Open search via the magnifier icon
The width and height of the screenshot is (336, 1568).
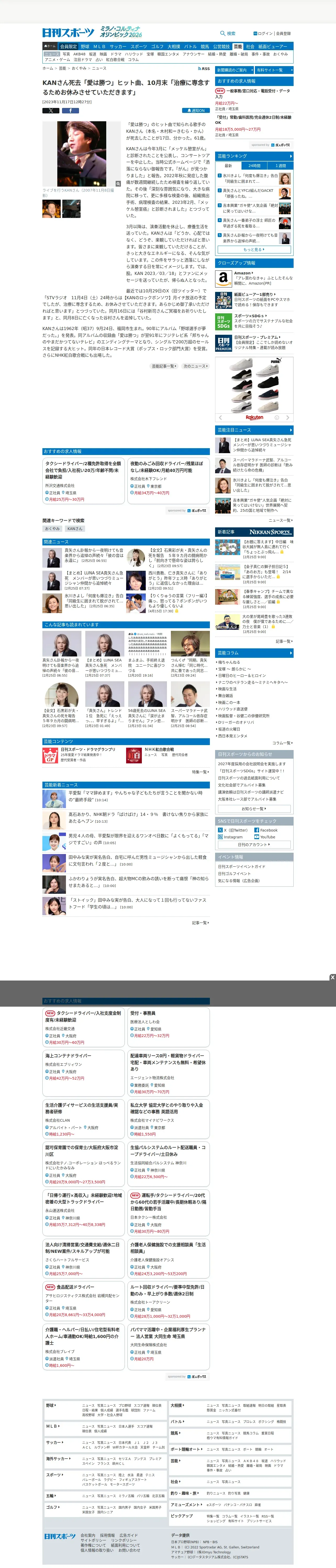(223, 33)
